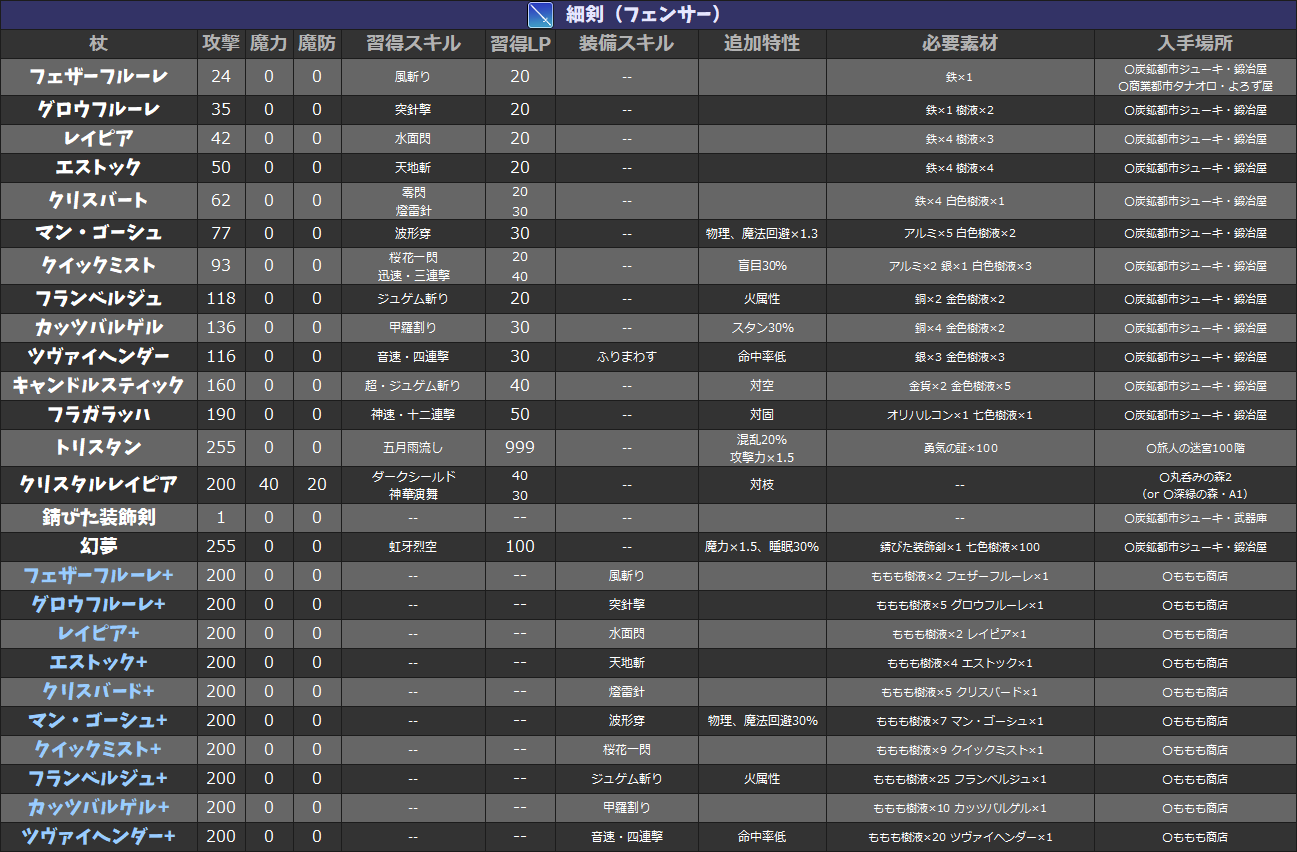Viewport: 1297px width, 852px height.
Task: Open the blue ツヴァイヘンダー+ entry
Action: (x=98, y=837)
